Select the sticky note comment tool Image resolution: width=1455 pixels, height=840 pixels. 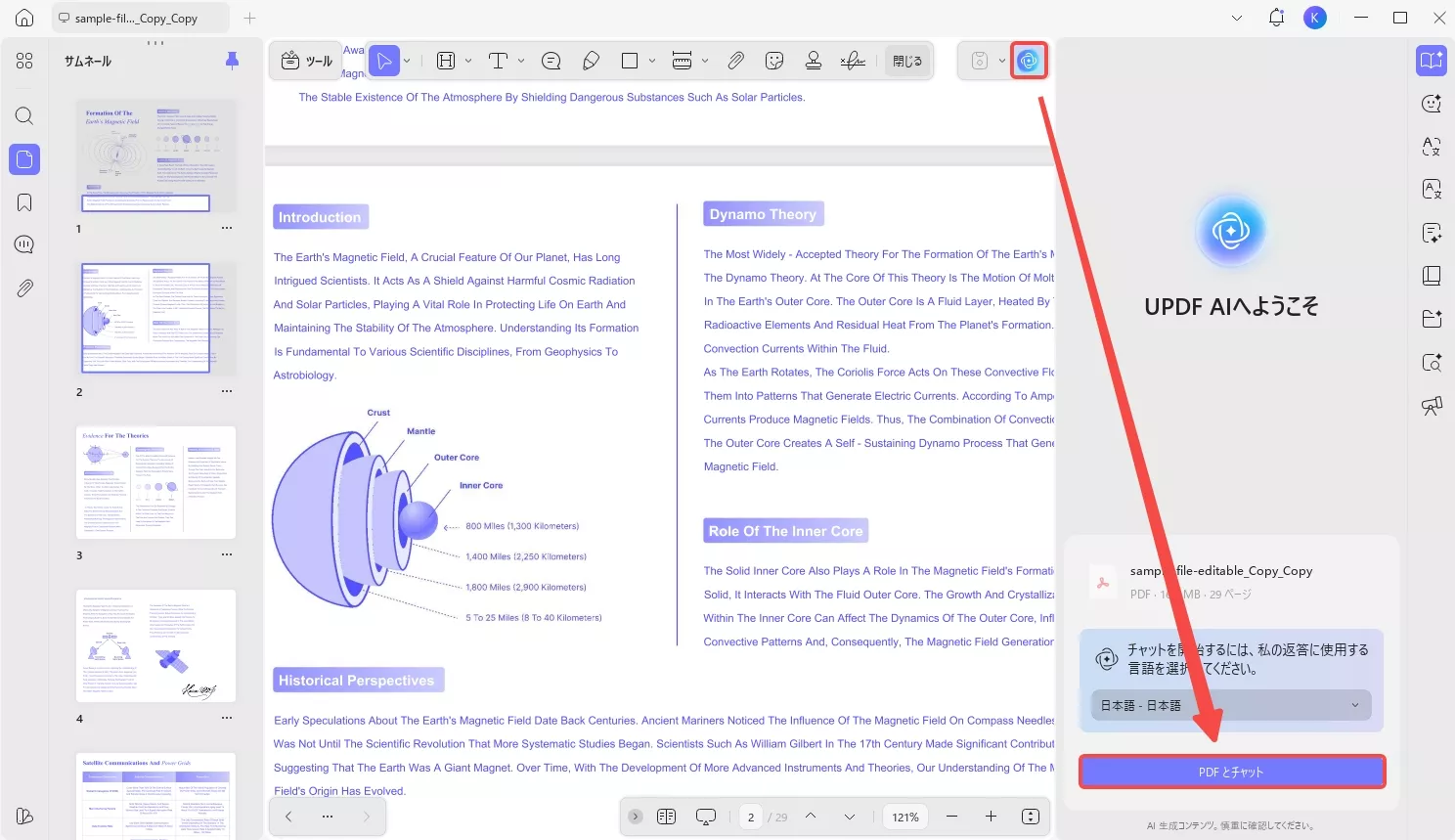tap(551, 61)
